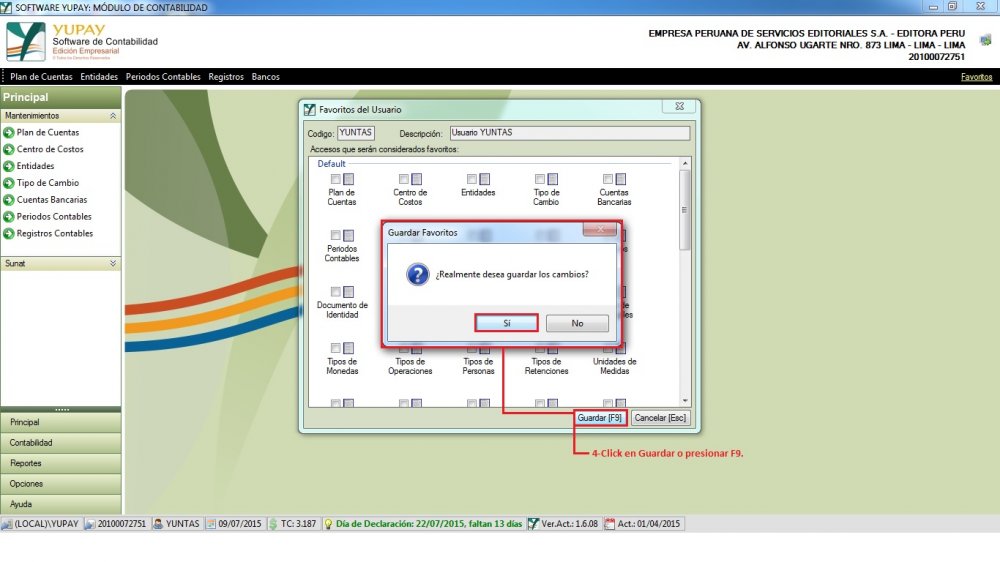
Task: Click the company icon at the header's right edge
Action: pos(986,40)
